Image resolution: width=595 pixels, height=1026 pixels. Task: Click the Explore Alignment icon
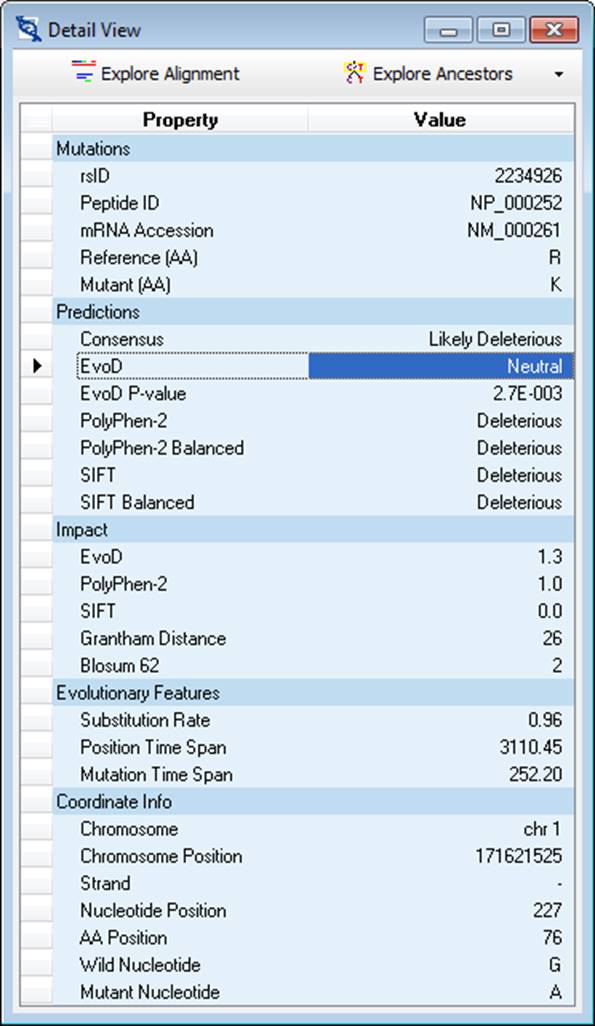pos(84,73)
